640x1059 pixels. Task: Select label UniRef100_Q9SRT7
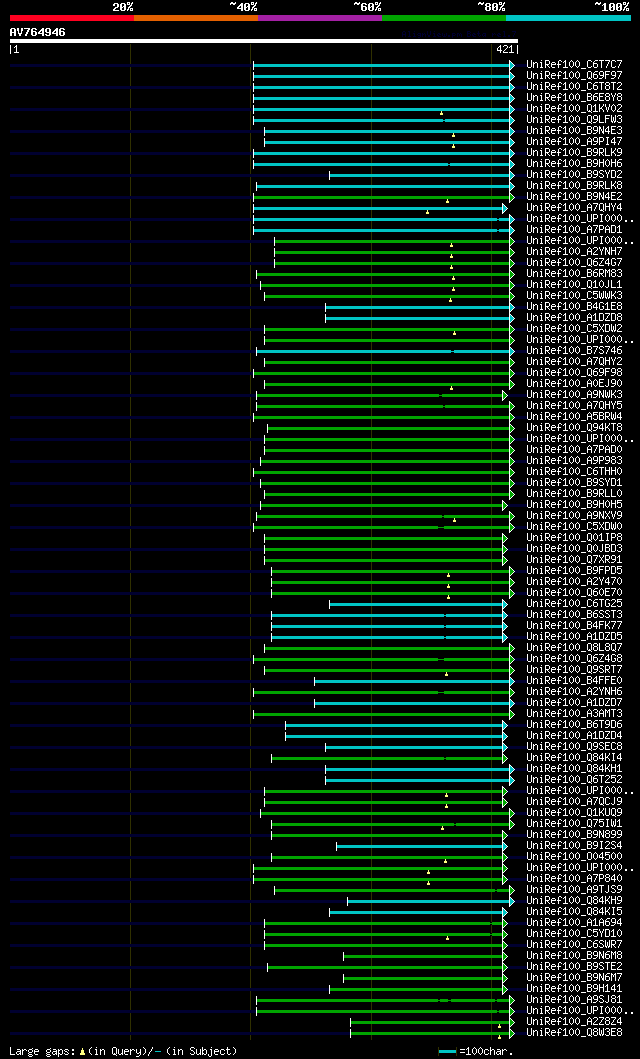(575, 670)
